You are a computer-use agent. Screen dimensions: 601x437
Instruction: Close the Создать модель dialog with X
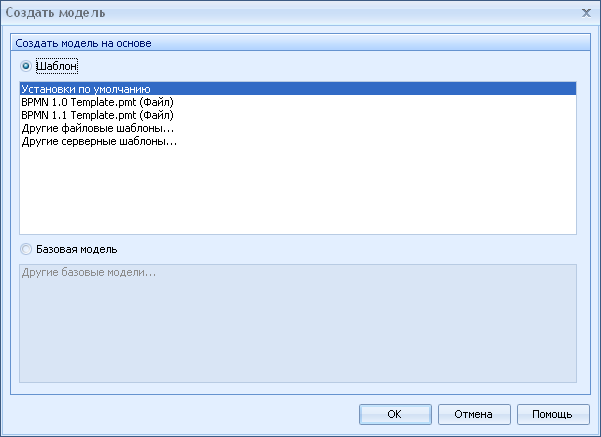click(x=586, y=13)
